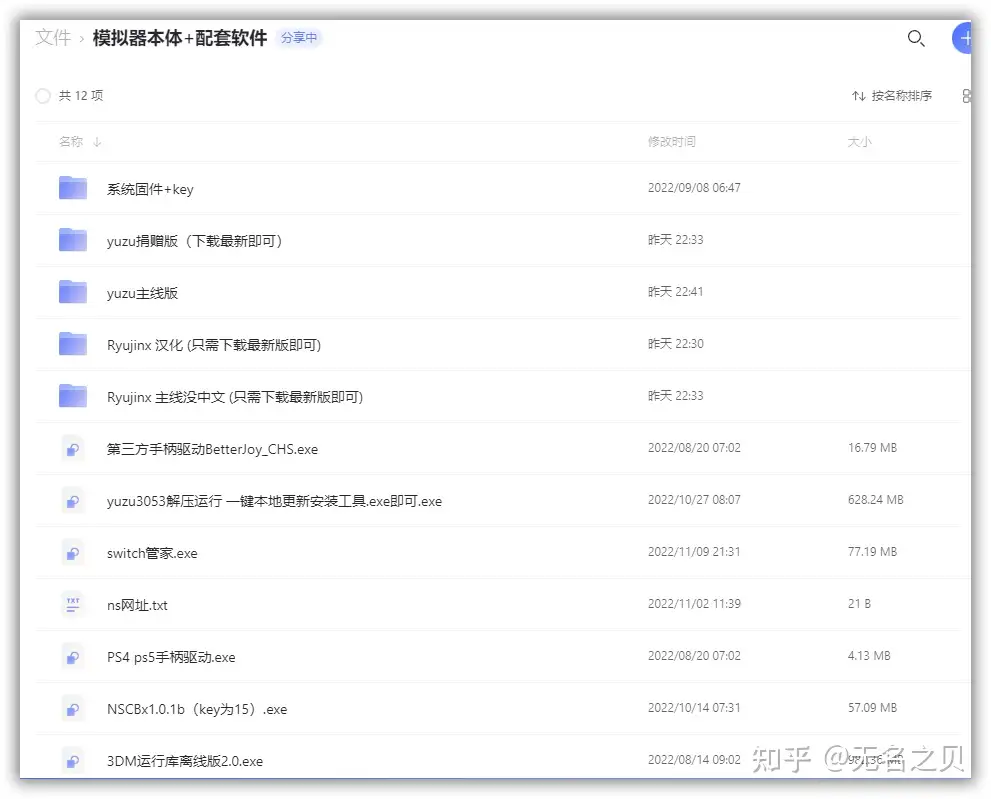Viewport: 991px width, 799px height.
Task: Select Ryujinx 主线没中文 name text
Action: 235,397
